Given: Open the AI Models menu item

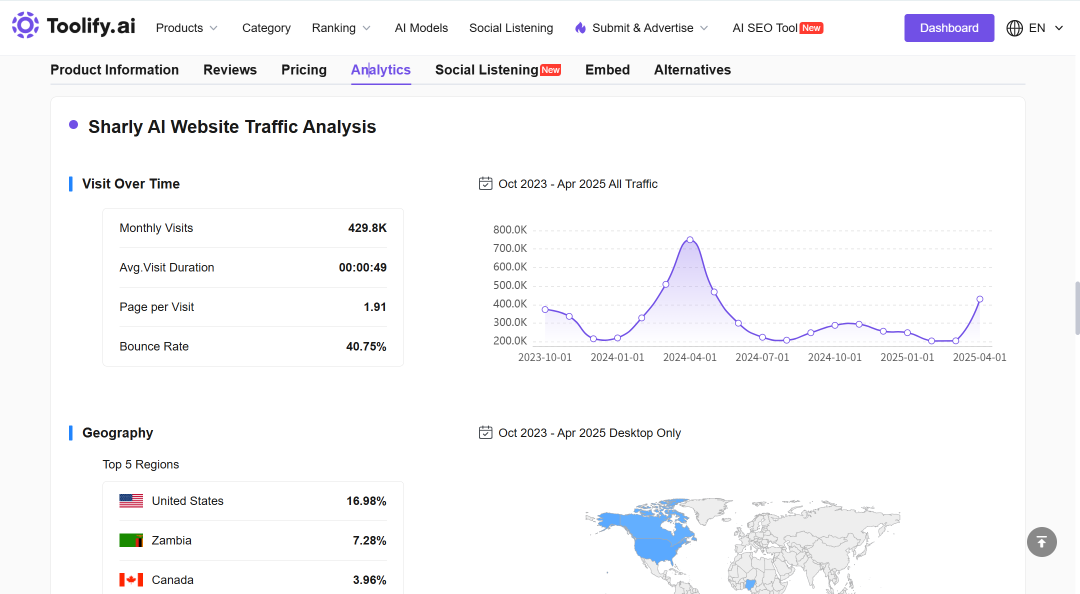Looking at the screenshot, I should click(421, 28).
